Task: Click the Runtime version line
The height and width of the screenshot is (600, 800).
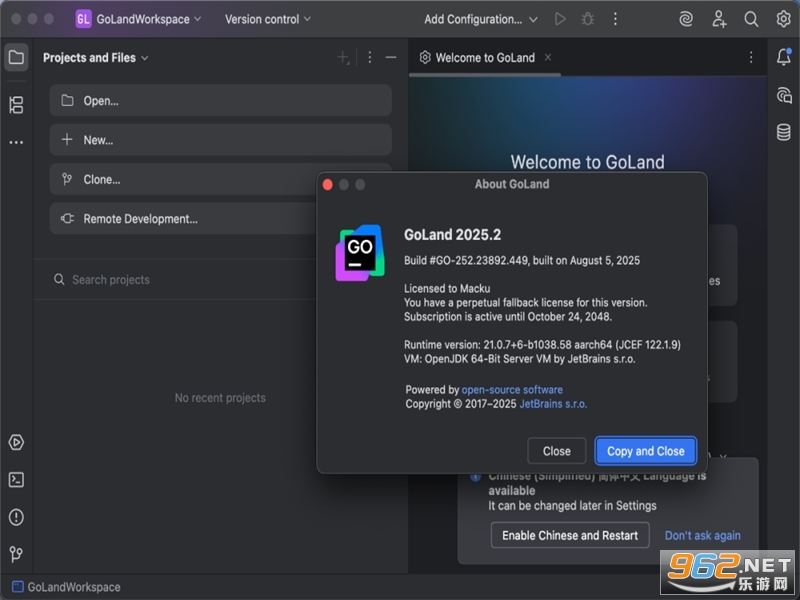Action: point(542,345)
